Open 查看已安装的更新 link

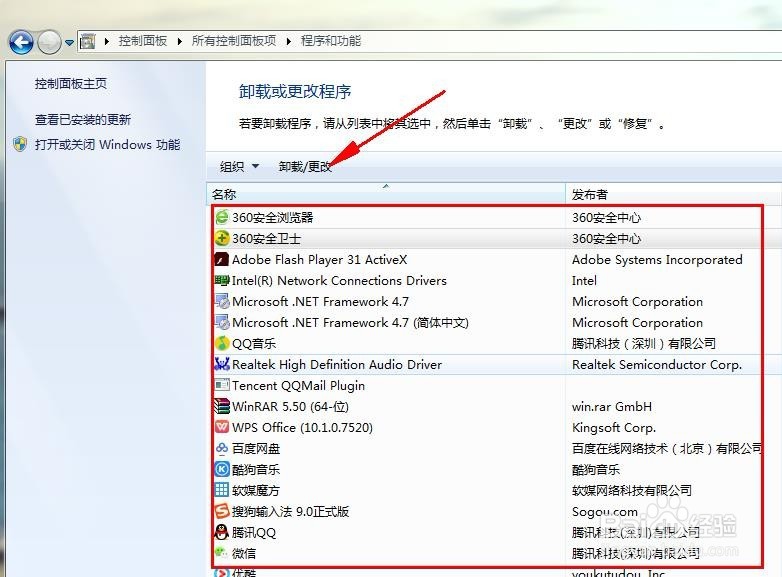(83, 120)
